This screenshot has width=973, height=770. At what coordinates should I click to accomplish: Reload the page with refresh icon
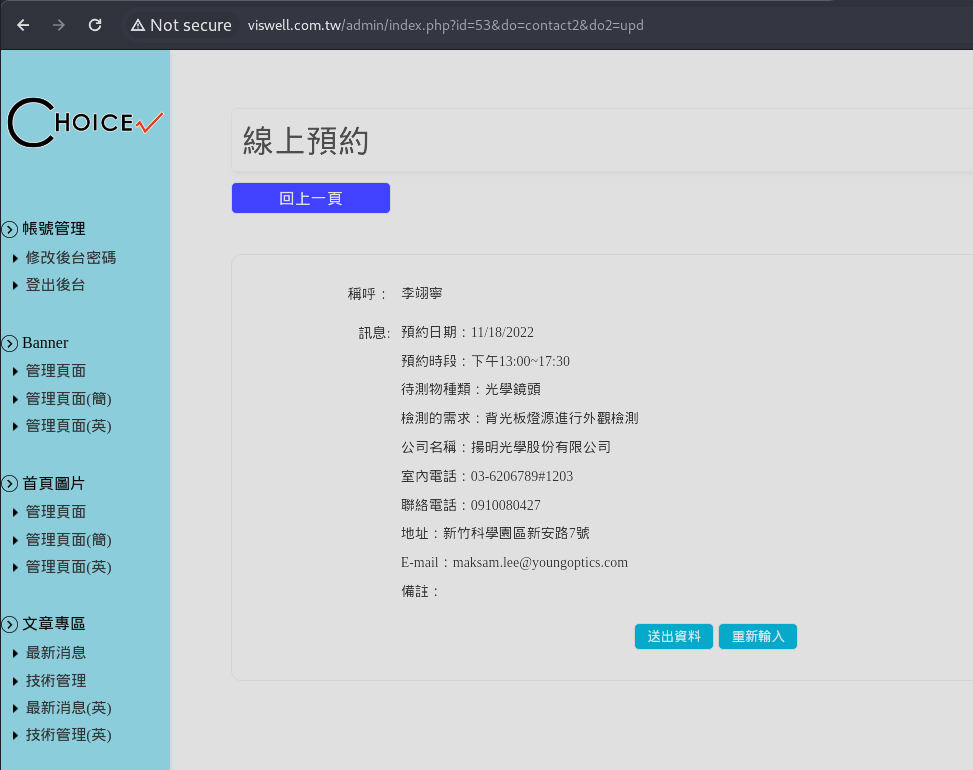pyautogui.click(x=95, y=25)
